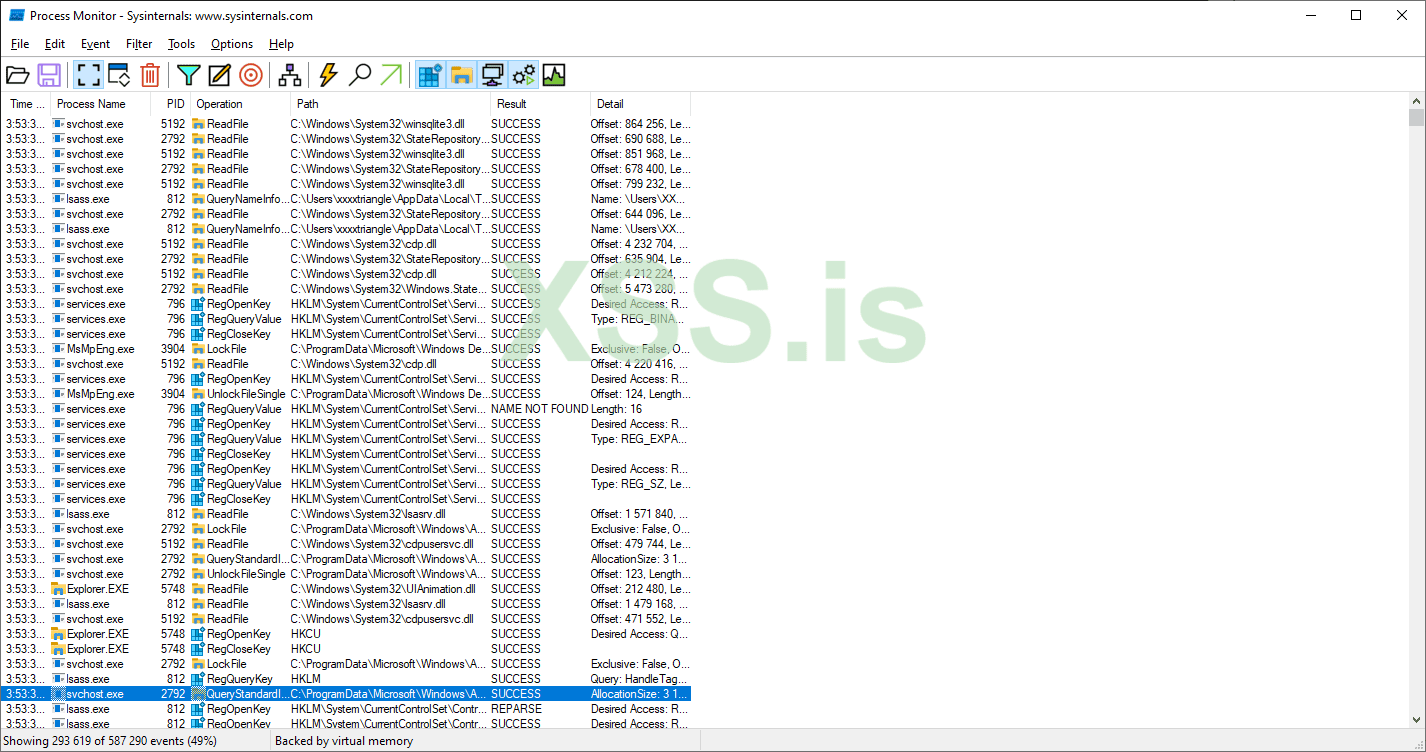Click the 'Offset: 471 552' cdpusersvc.dll row
Image resolution: width=1426 pixels, height=752 pixels.
click(x=347, y=619)
